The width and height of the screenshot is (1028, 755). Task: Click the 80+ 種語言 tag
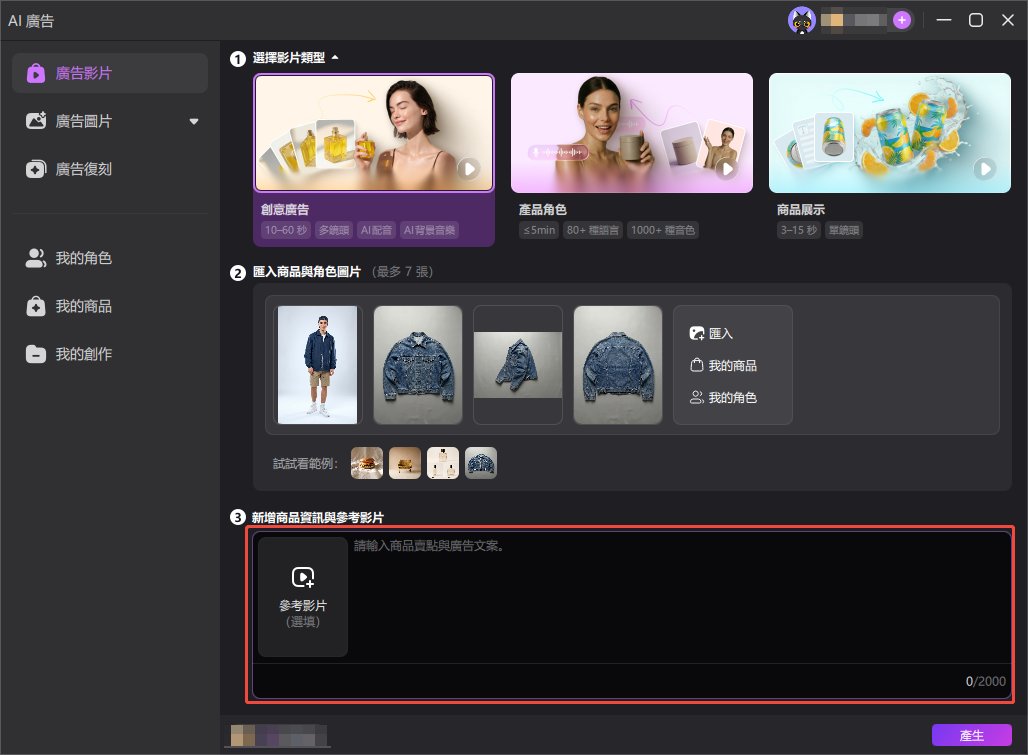point(593,230)
